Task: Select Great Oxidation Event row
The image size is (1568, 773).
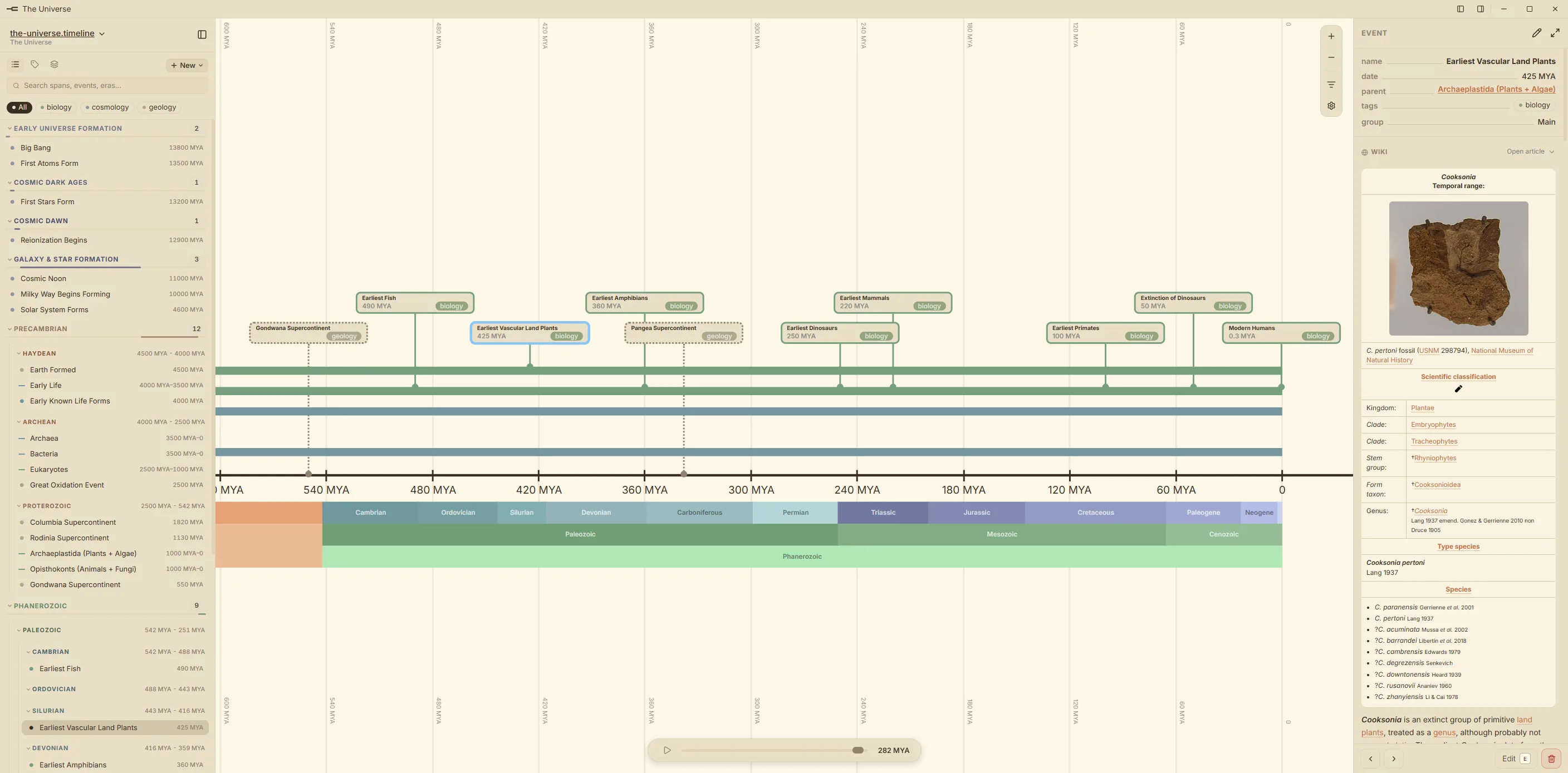Action: click(112, 485)
